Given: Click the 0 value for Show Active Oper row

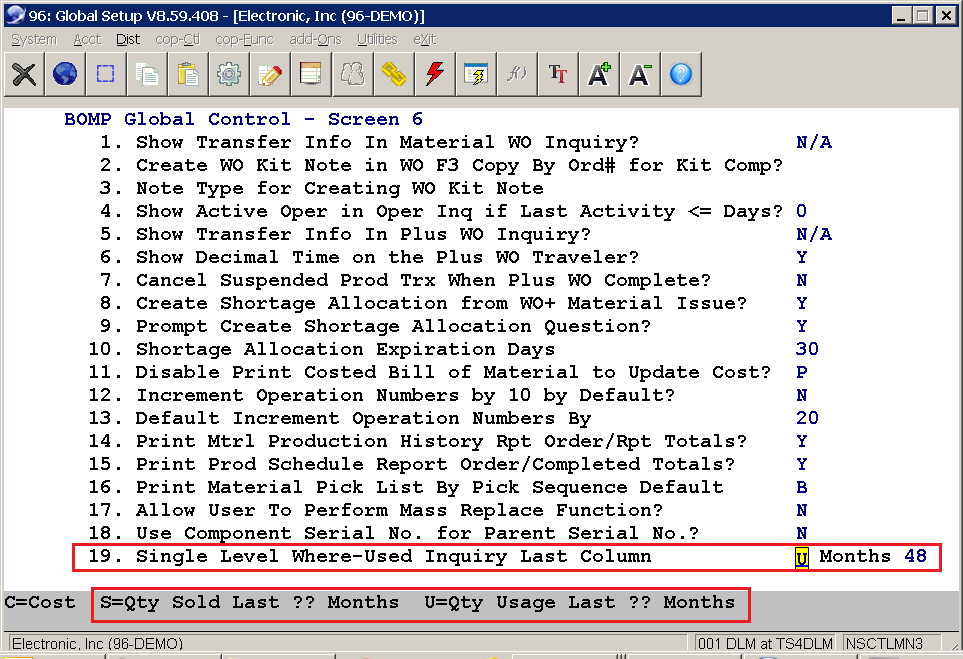Looking at the screenshot, I should pos(801,211).
